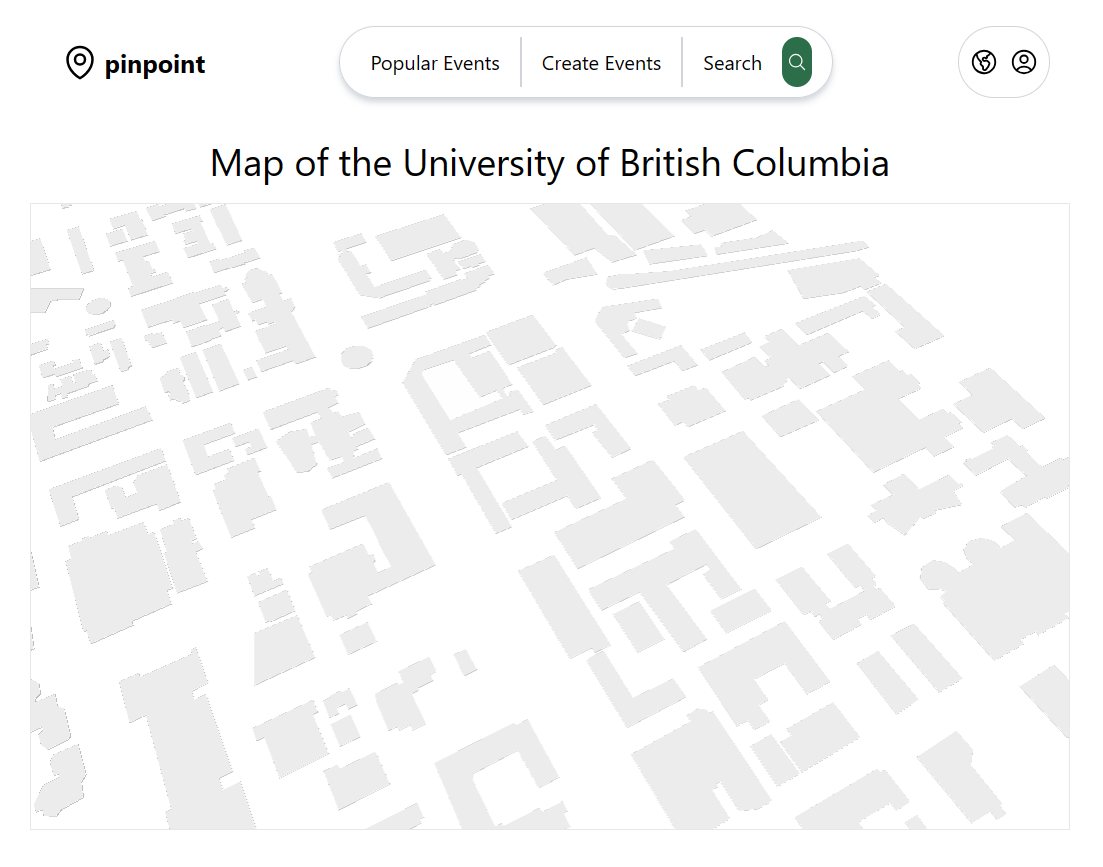This screenshot has width=1103, height=867.
Task: Click the green magnifier search button
Action: coord(796,62)
